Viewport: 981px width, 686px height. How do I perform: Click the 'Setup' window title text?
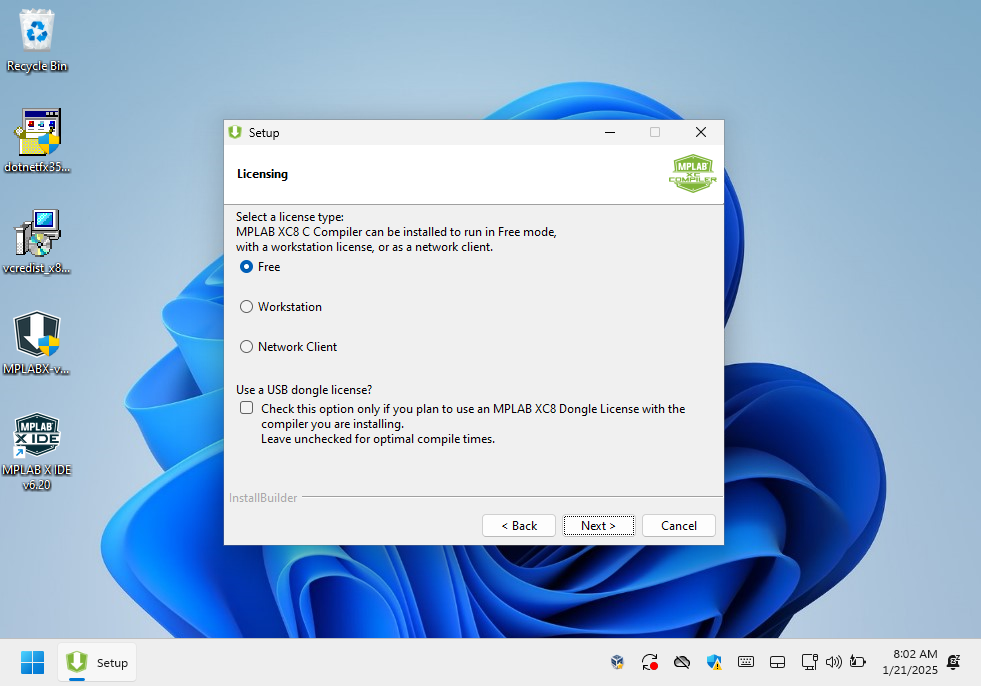pyautogui.click(x=264, y=133)
